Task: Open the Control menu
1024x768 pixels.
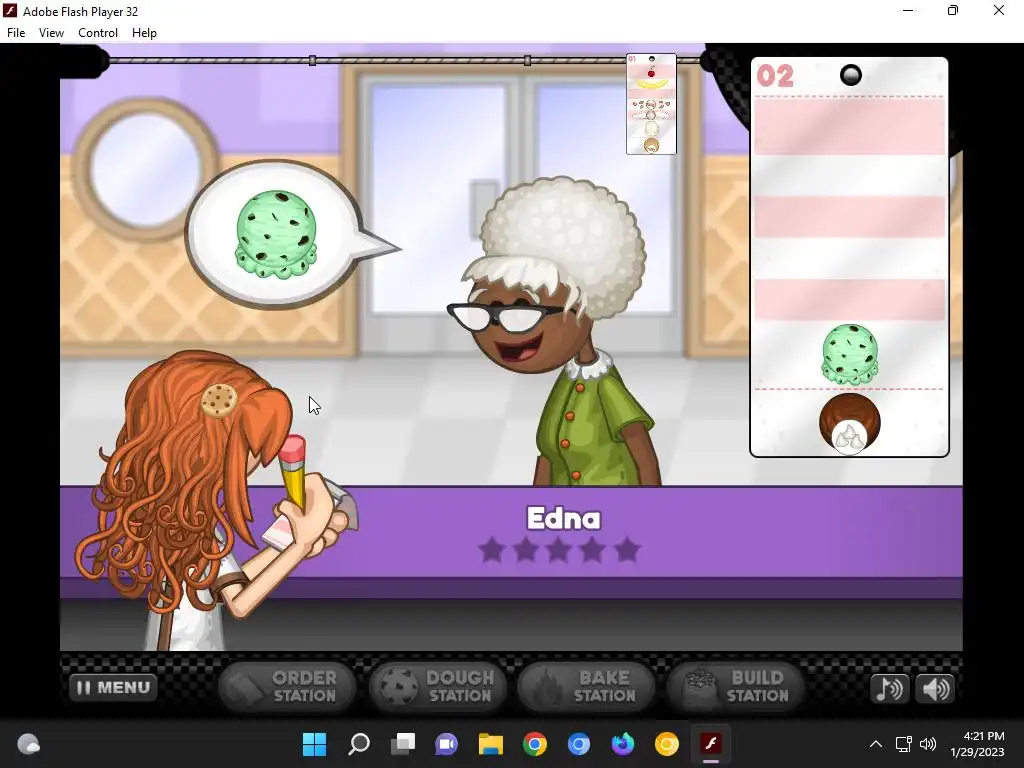Action: coord(98,33)
